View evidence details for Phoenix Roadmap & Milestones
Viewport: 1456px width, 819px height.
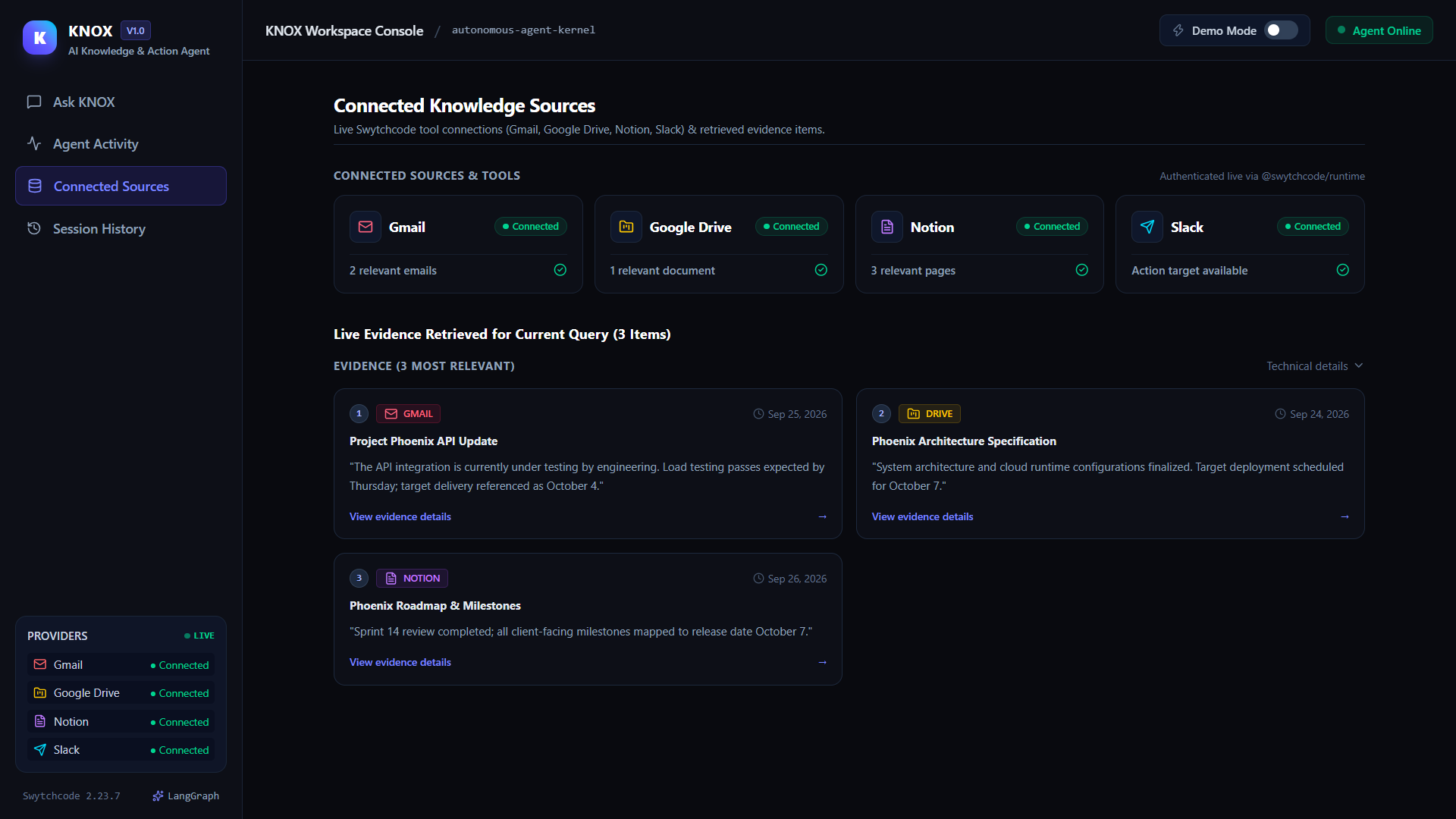pos(400,662)
